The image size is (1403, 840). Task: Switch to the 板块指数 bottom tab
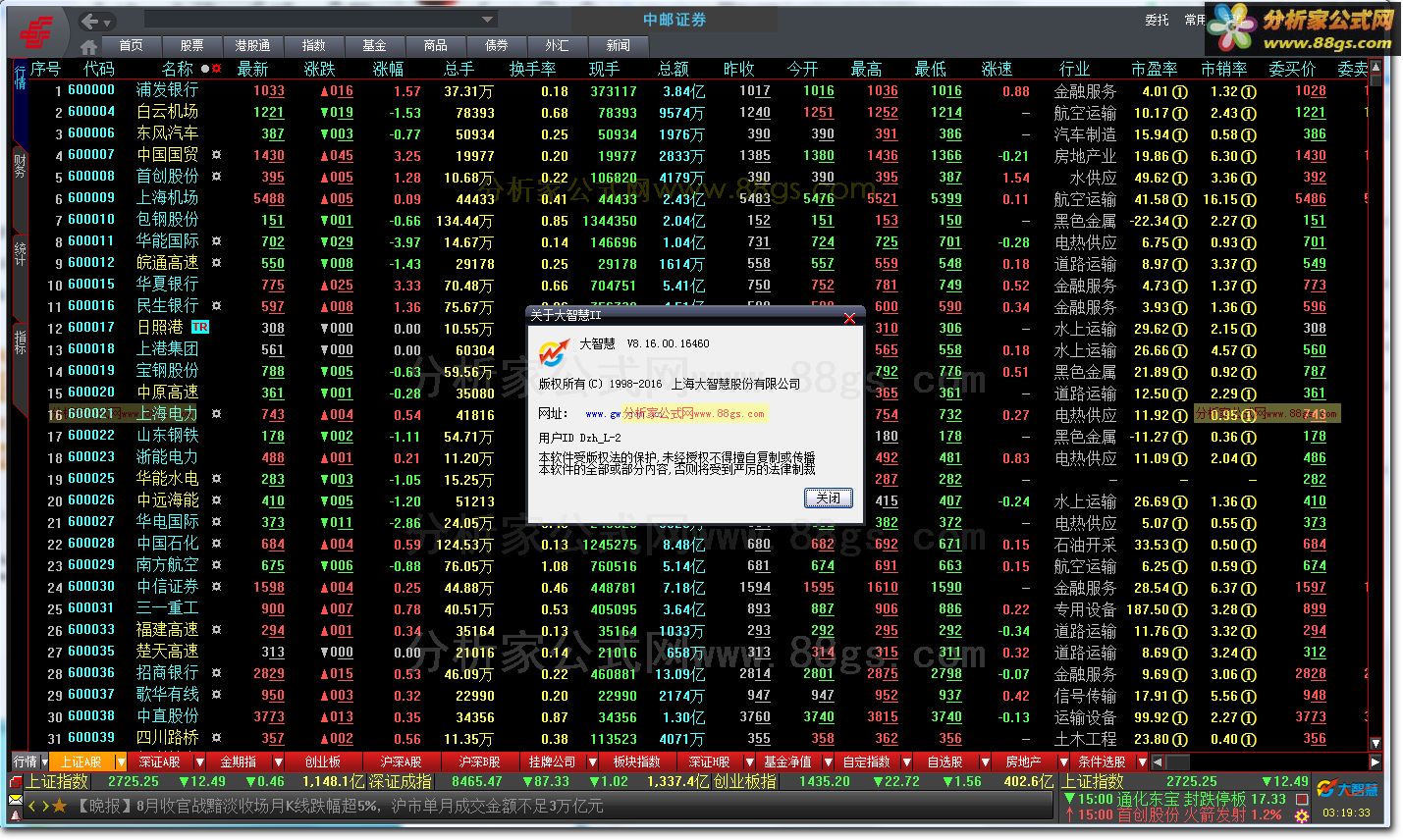[x=637, y=762]
